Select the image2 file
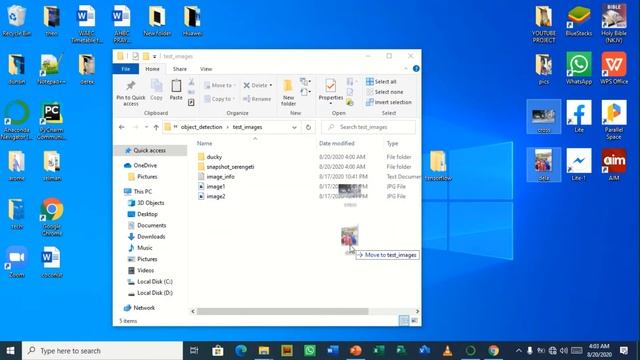The width and height of the screenshot is (640, 360). [216, 196]
